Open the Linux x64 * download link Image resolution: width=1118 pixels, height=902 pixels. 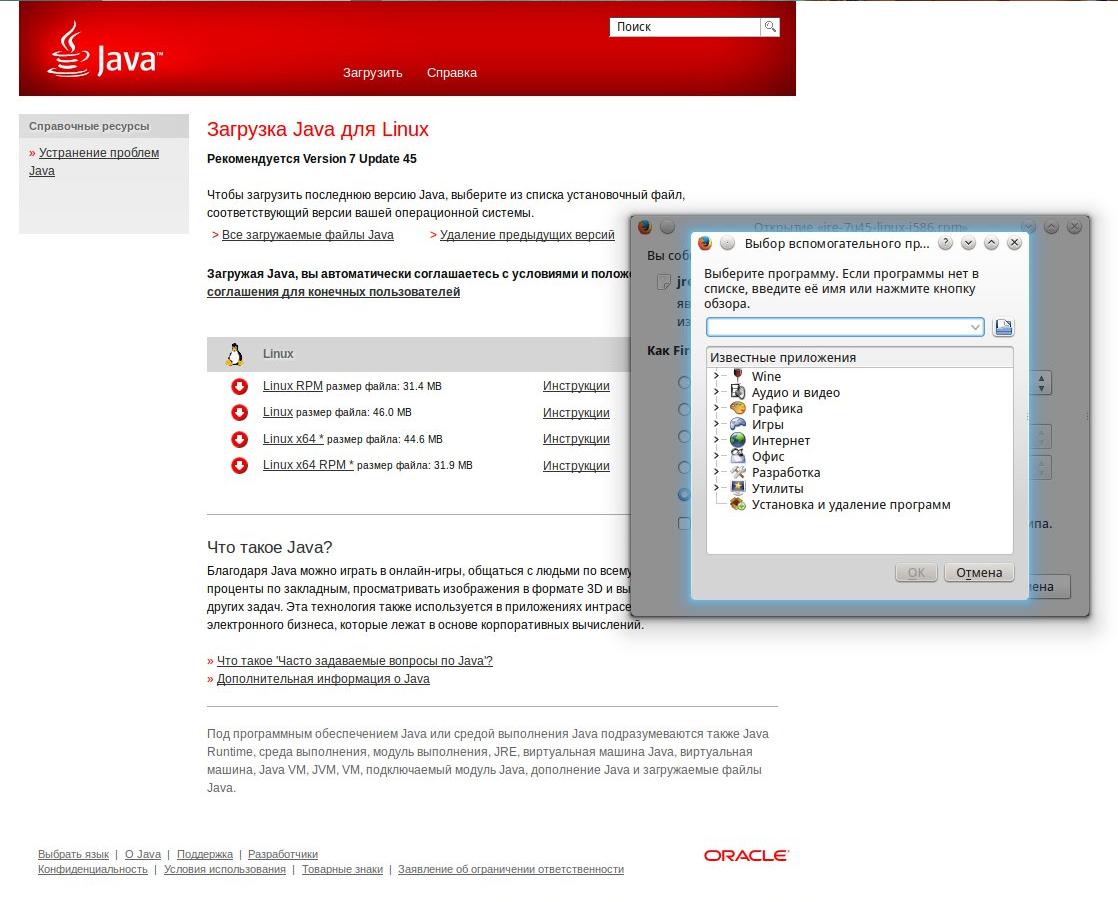[293, 439]
